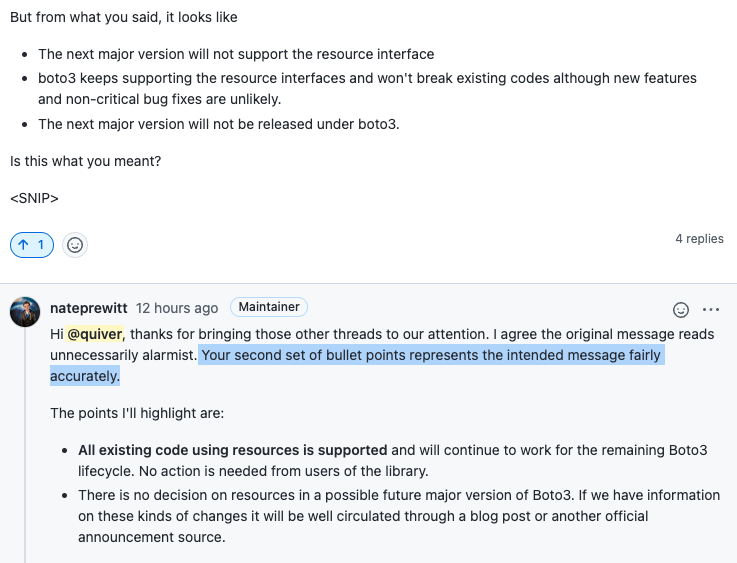Collapse the reply thread using the vertical line
This screenshot has height=563, width=737.
tap(25, 446)
